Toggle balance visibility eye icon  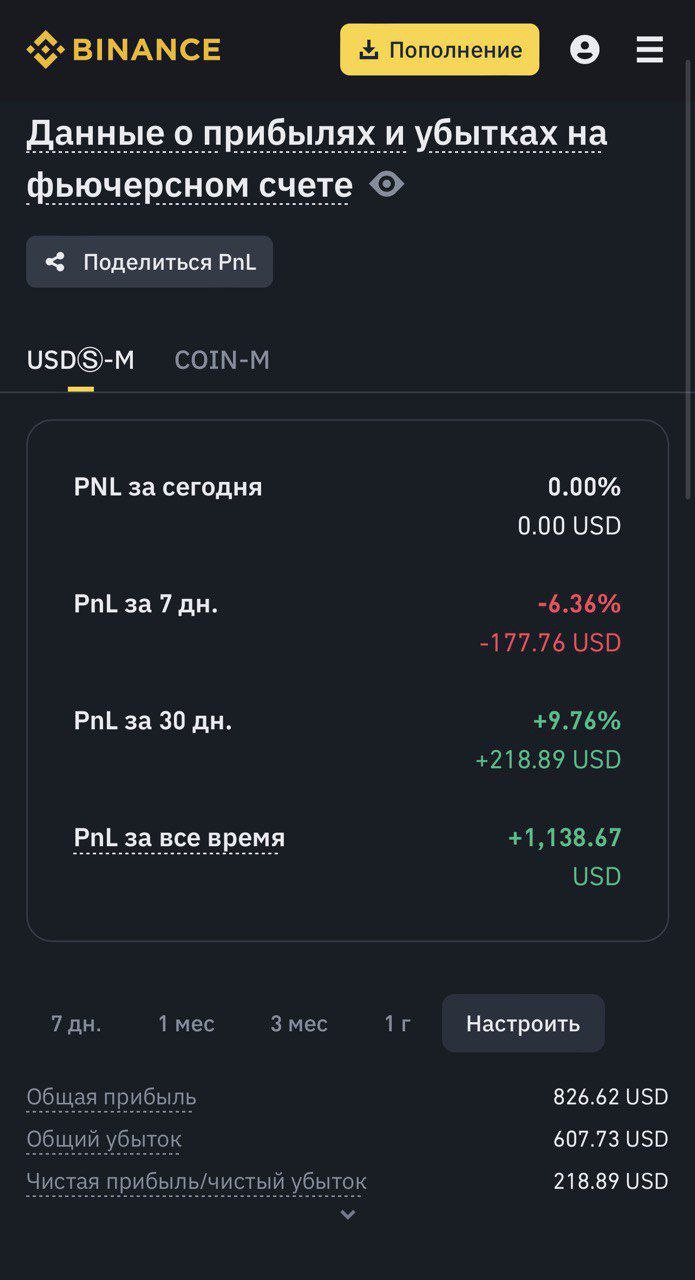pyautogui.click(x=387, y=185)
